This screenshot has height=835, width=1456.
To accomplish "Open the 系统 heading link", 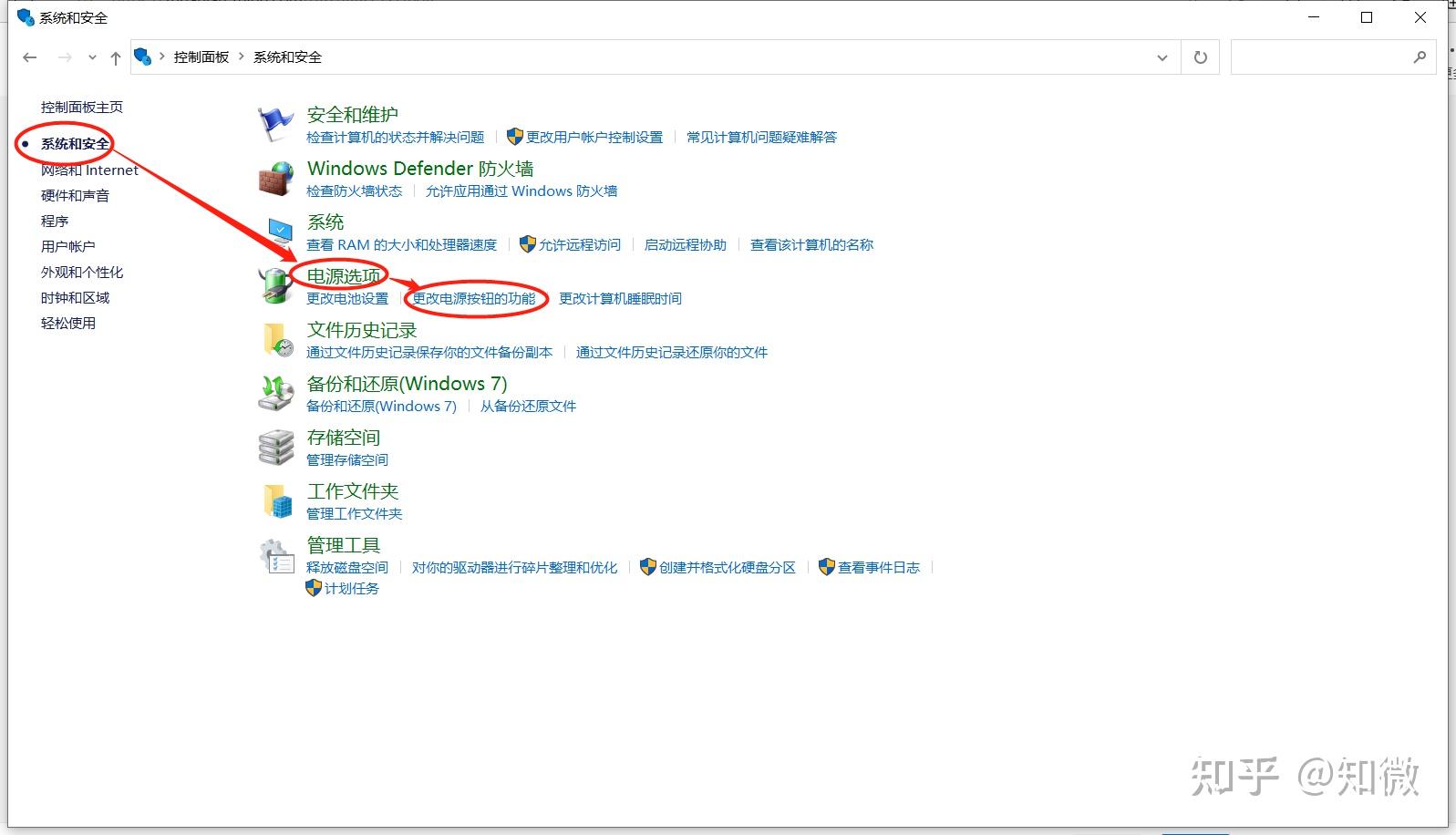I will point(325,222).
